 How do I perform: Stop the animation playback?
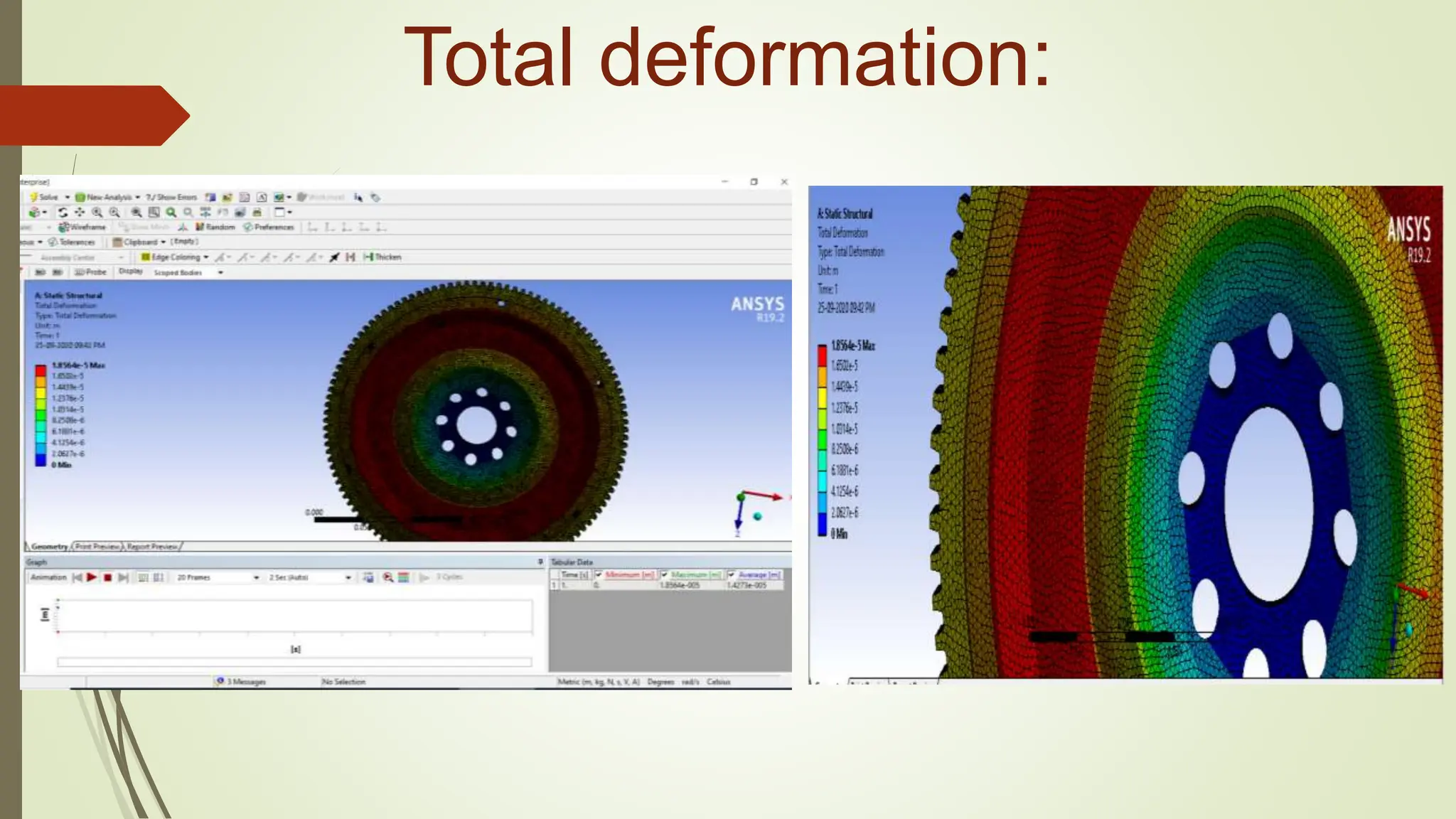coord(107,577)
